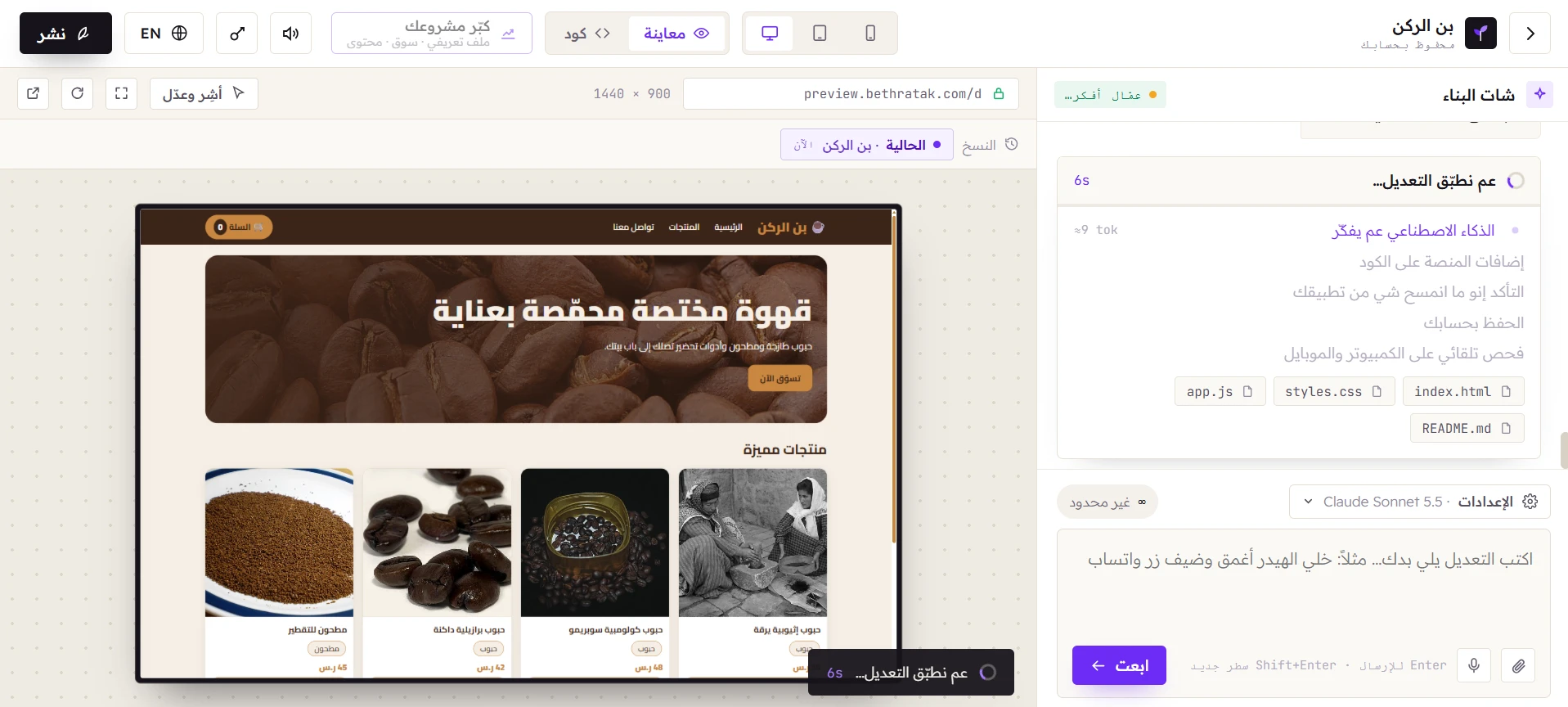
Task: Start voice input with microphone icon
Action: pyautogui.click(x=1474, y=665)
